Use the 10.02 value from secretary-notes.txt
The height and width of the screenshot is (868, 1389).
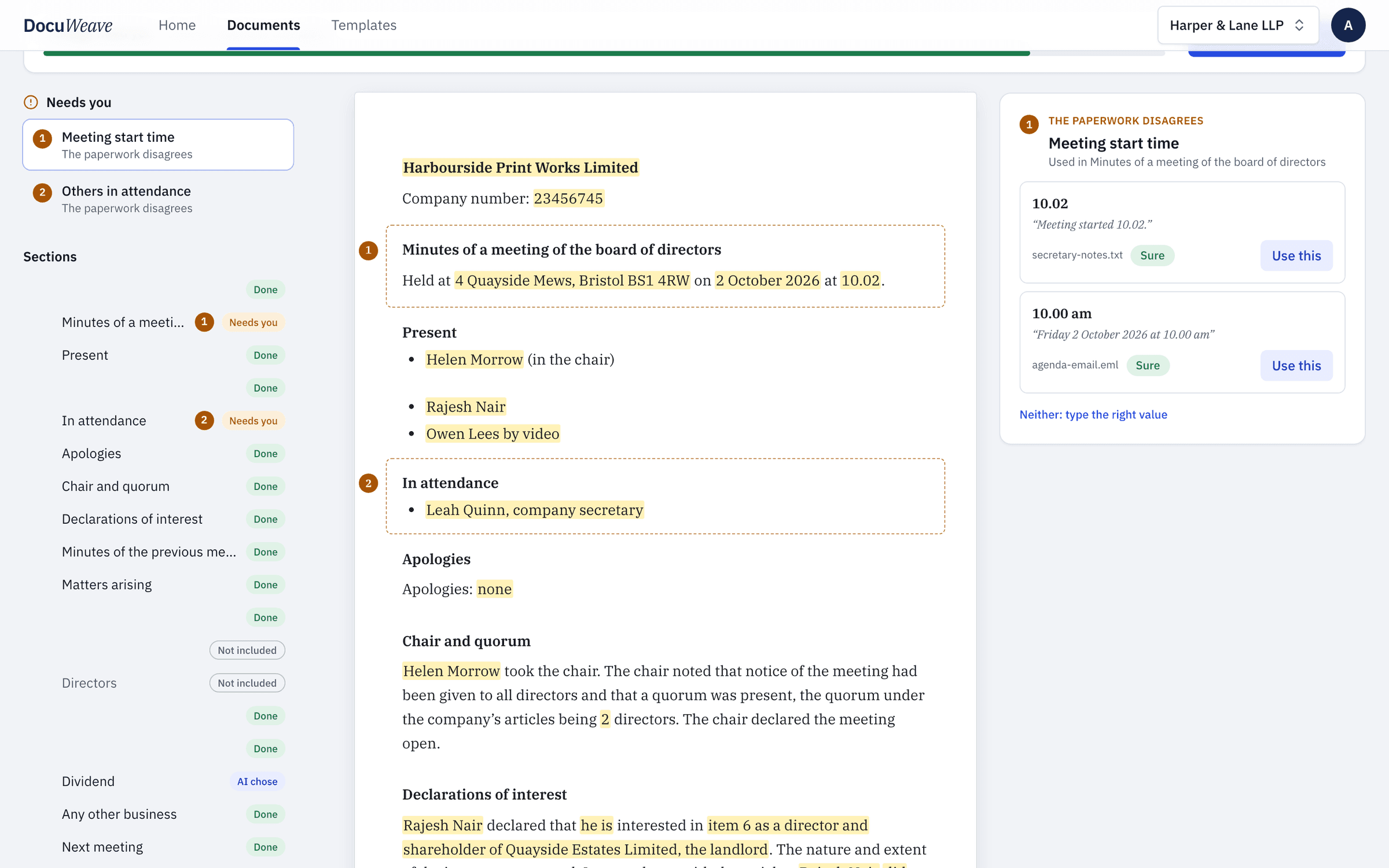[x=1296, y=255]
